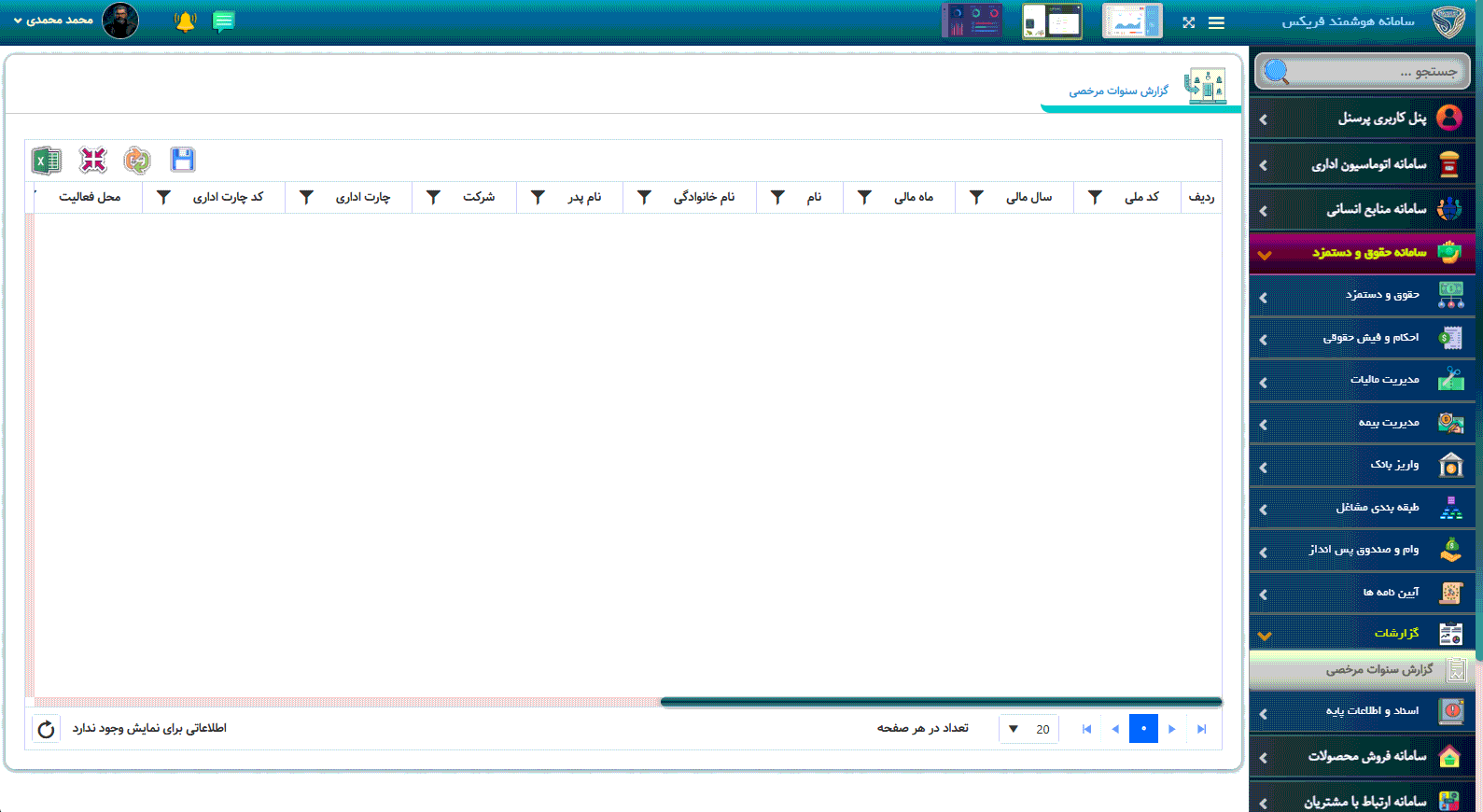Viewport: 1483px width, 812px height.
Task: Click the fullscreen expand icon in header
Action: tap(1188, 22)
